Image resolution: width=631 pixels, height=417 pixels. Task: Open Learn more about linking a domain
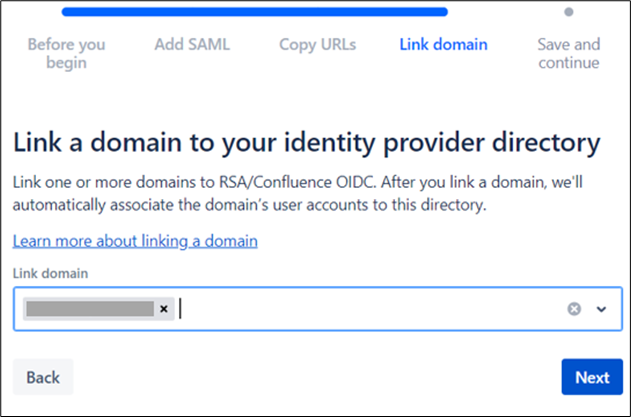[135, 241]
